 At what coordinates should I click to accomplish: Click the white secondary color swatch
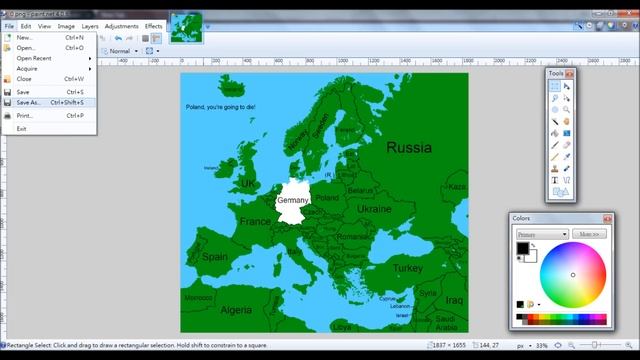pos(532,257)
